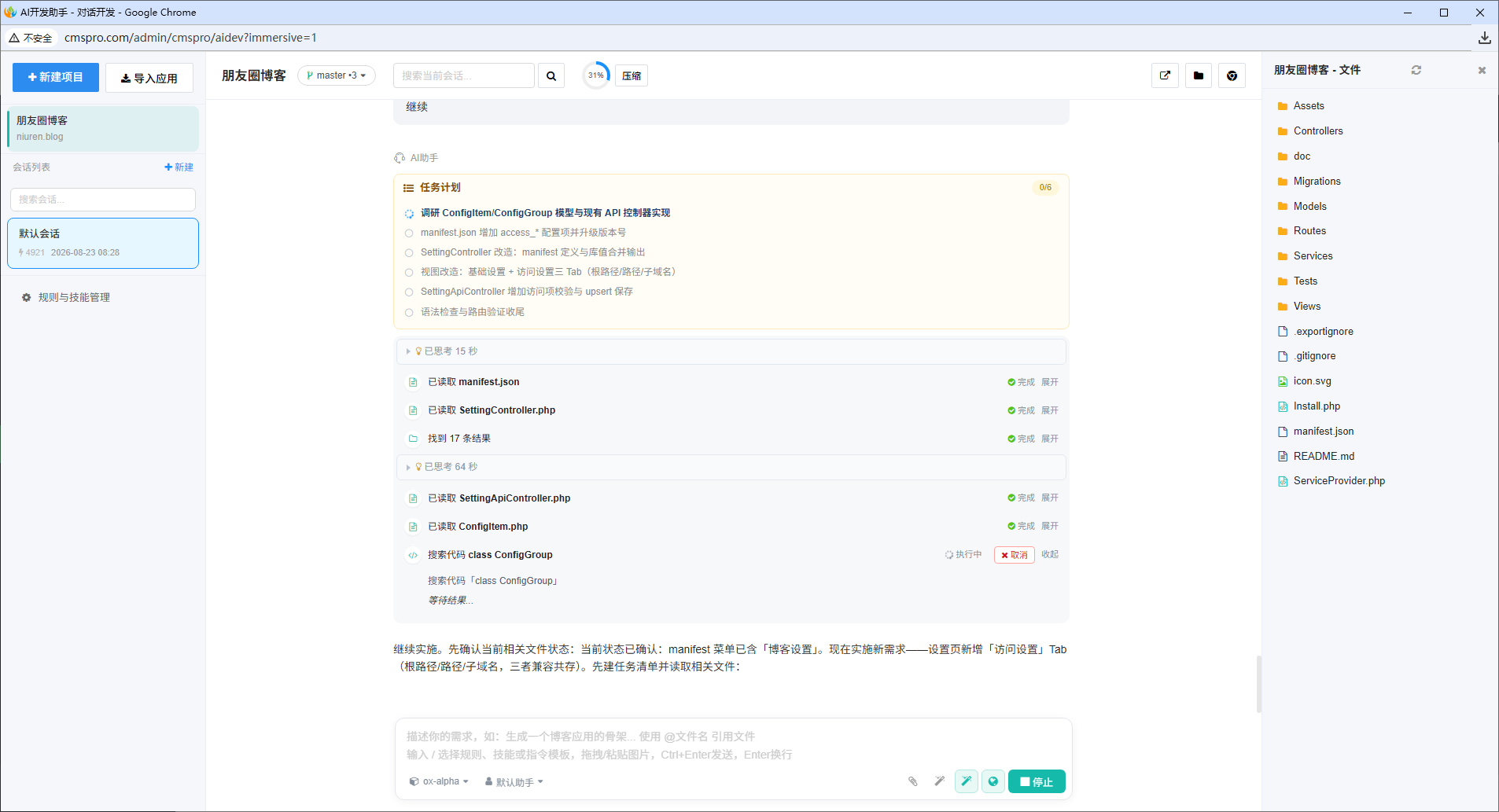Image resolution: width=1499 pixels, height=812 pixels.
Task: Click the SettingController 改造 task item
Action: pos(532,252)
